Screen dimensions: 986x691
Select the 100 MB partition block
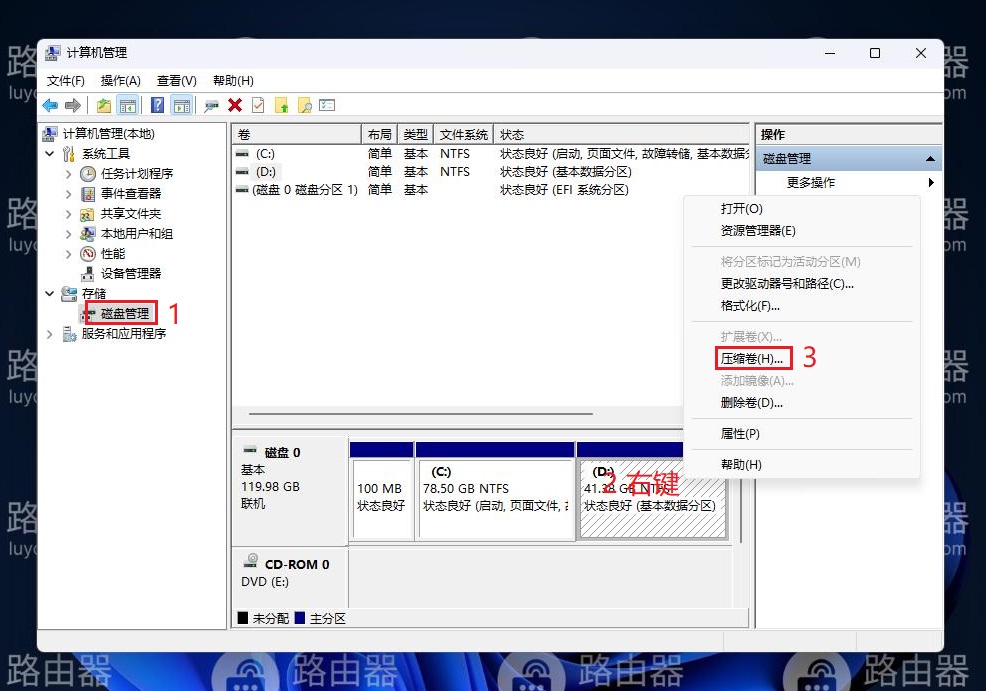(382, 492)
